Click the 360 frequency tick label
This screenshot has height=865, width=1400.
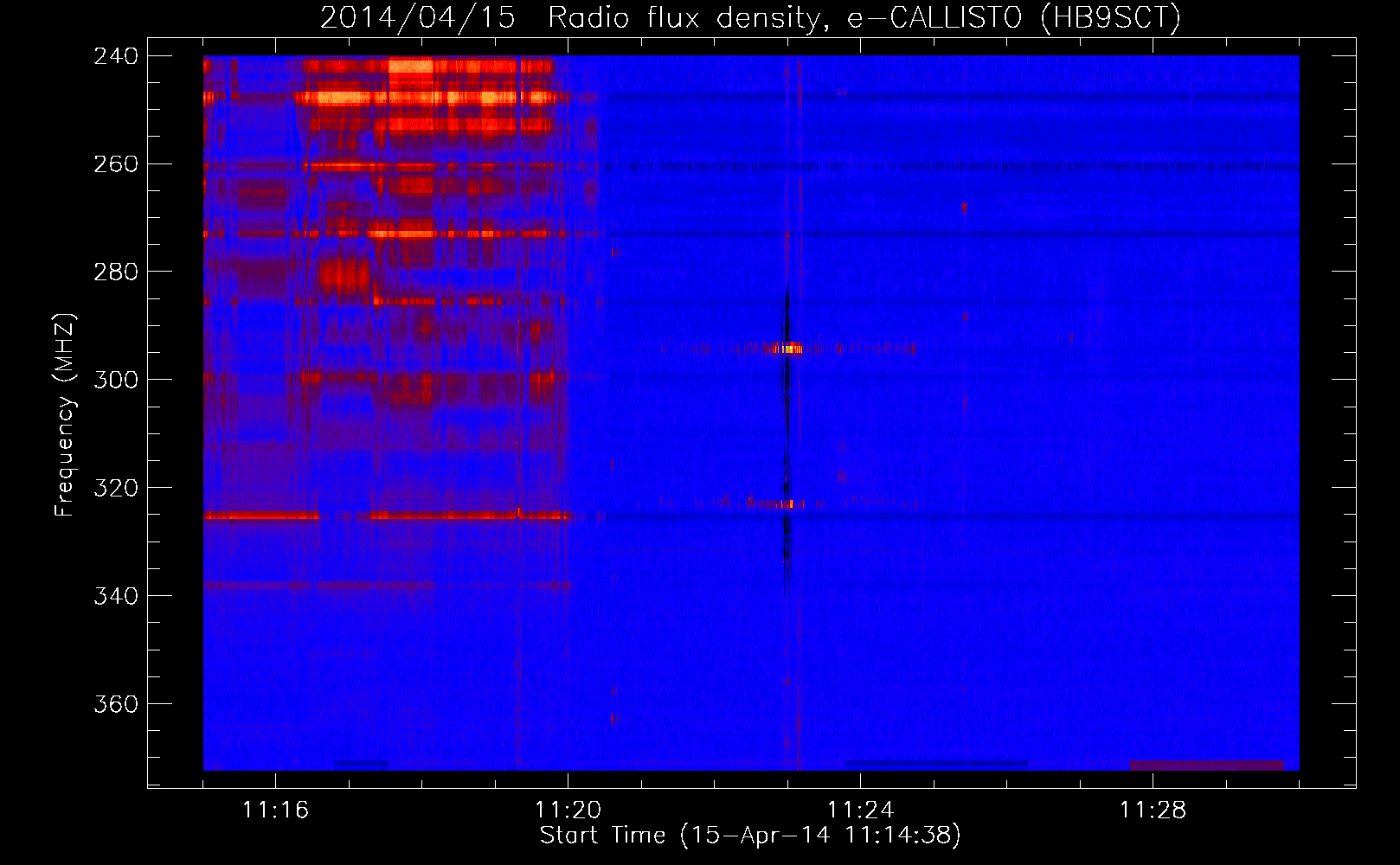point(116,705)
